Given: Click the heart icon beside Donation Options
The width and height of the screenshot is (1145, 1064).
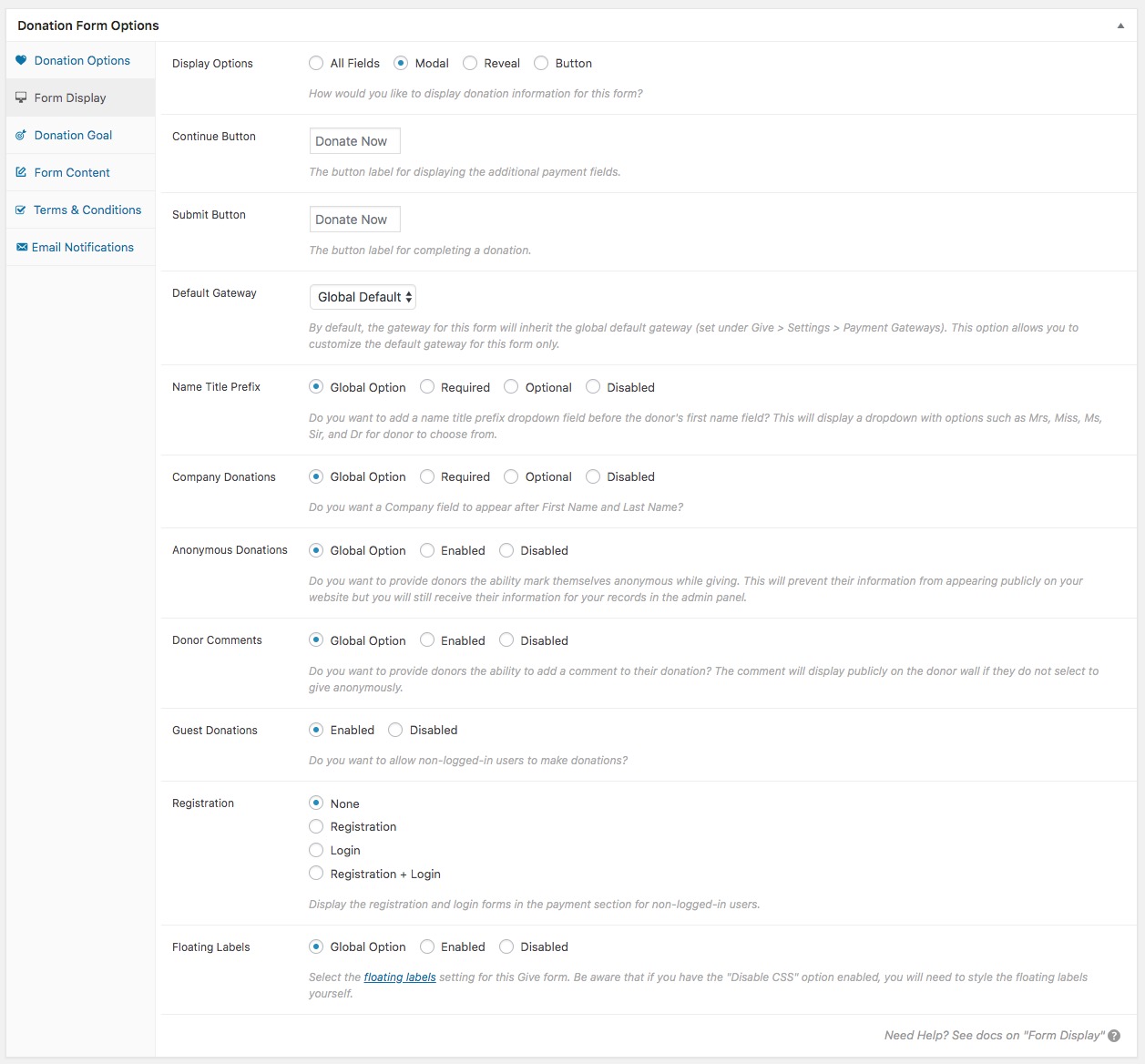Looking at the screenshot, I should pos(21,60).
